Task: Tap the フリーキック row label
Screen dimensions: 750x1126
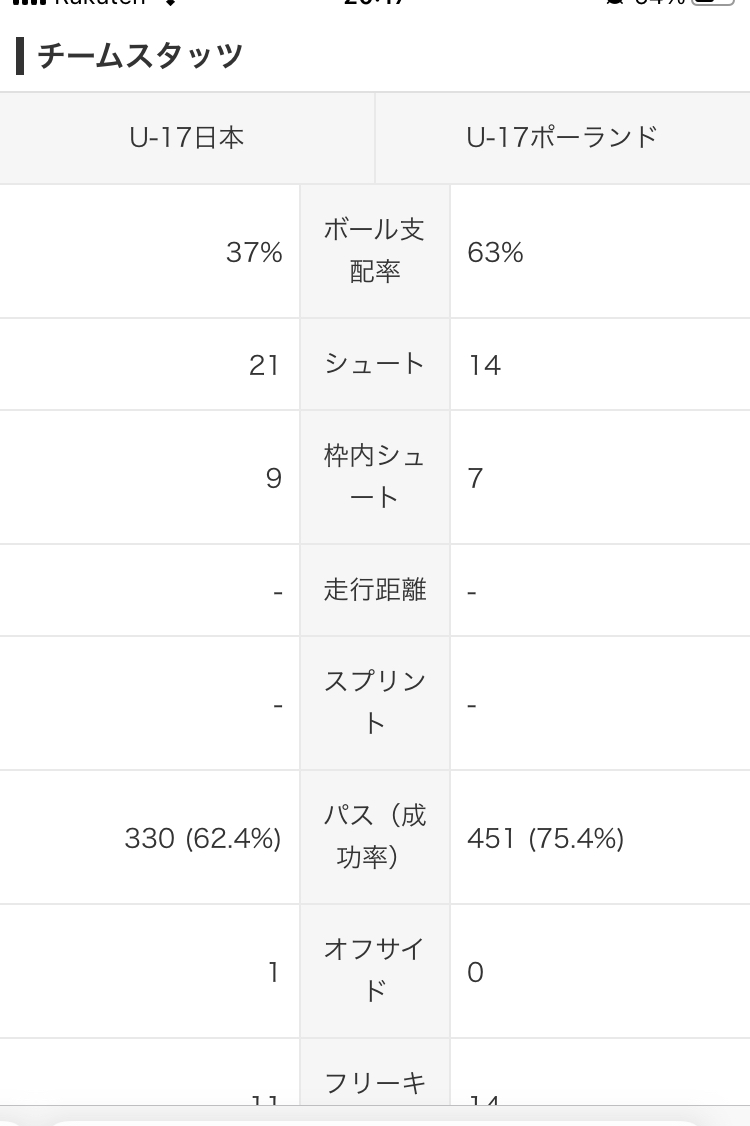Action: click(374, 1085)
